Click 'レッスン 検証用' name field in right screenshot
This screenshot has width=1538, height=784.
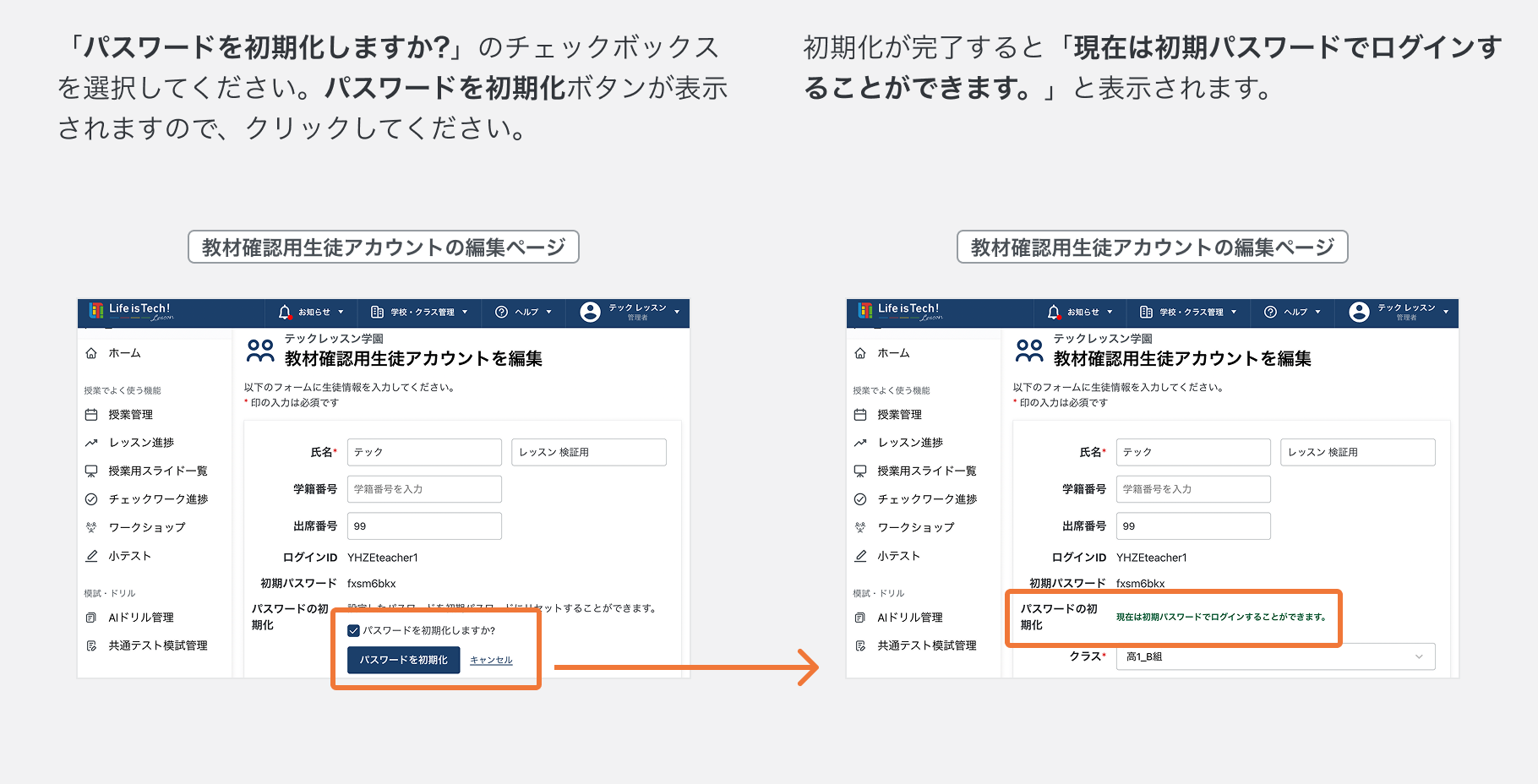point(1358,452)
